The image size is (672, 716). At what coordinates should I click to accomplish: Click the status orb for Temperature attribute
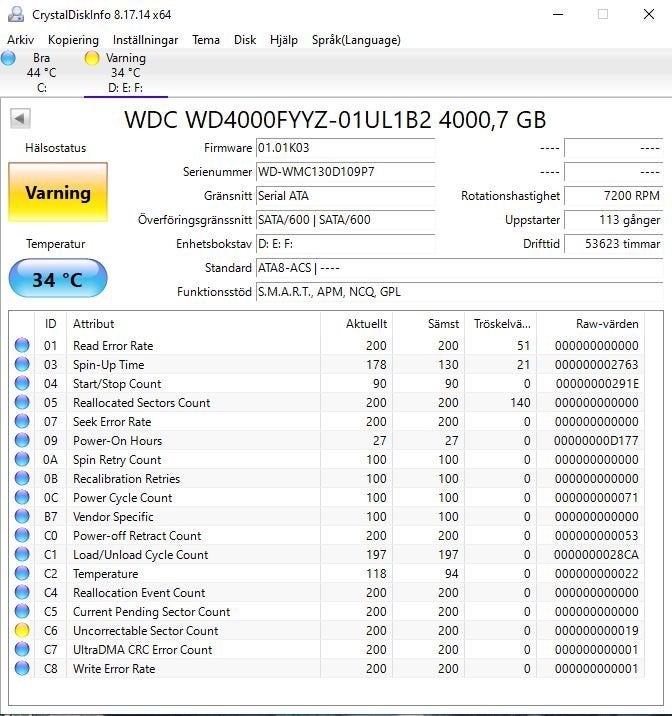pyautogui.click(x=22, y=574)
